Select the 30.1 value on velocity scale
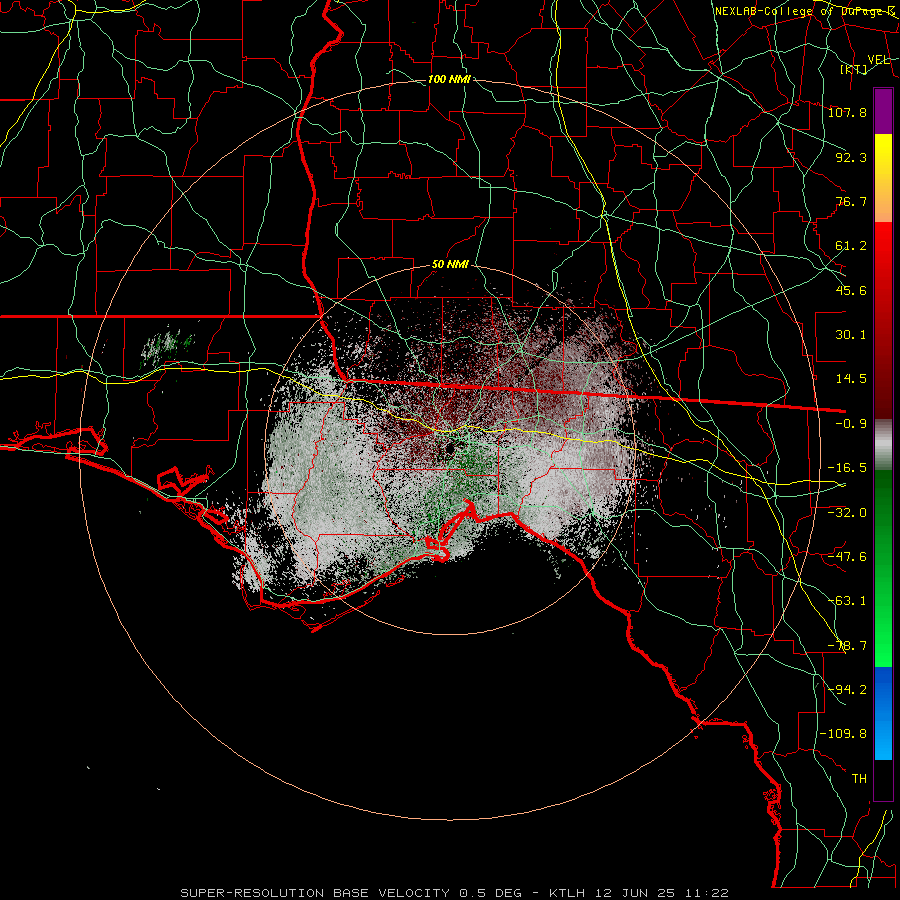This screenshot has height=900, width=900. pyautogui.click(x=851, y=334)
